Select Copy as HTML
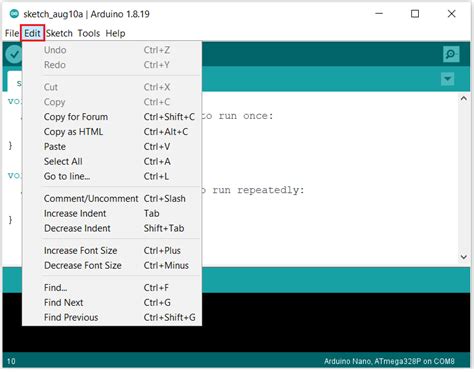Viewport: 474px width, 372px height. [x=112, y=132]
